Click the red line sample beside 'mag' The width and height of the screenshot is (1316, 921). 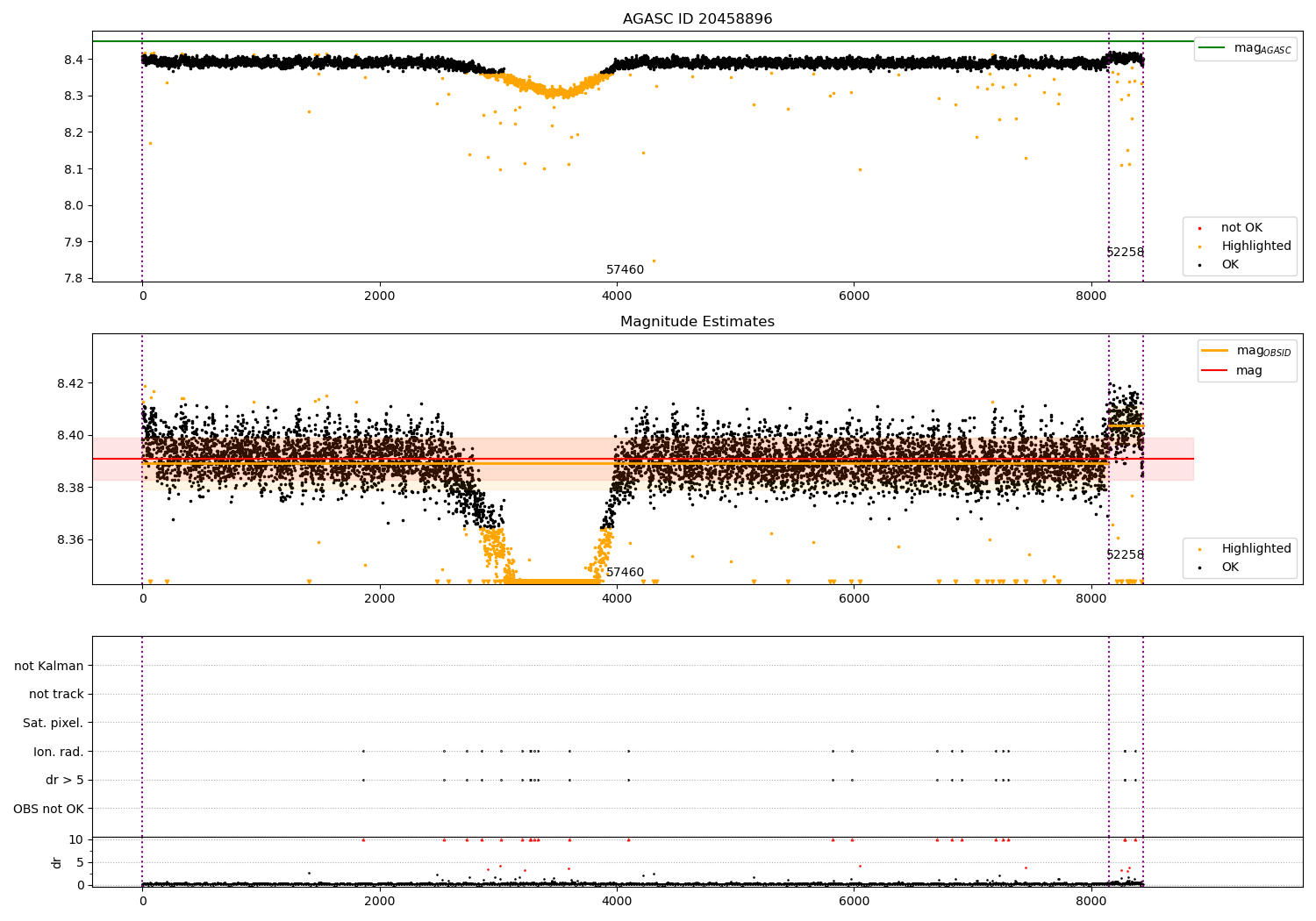click(x=1214, y=371)
